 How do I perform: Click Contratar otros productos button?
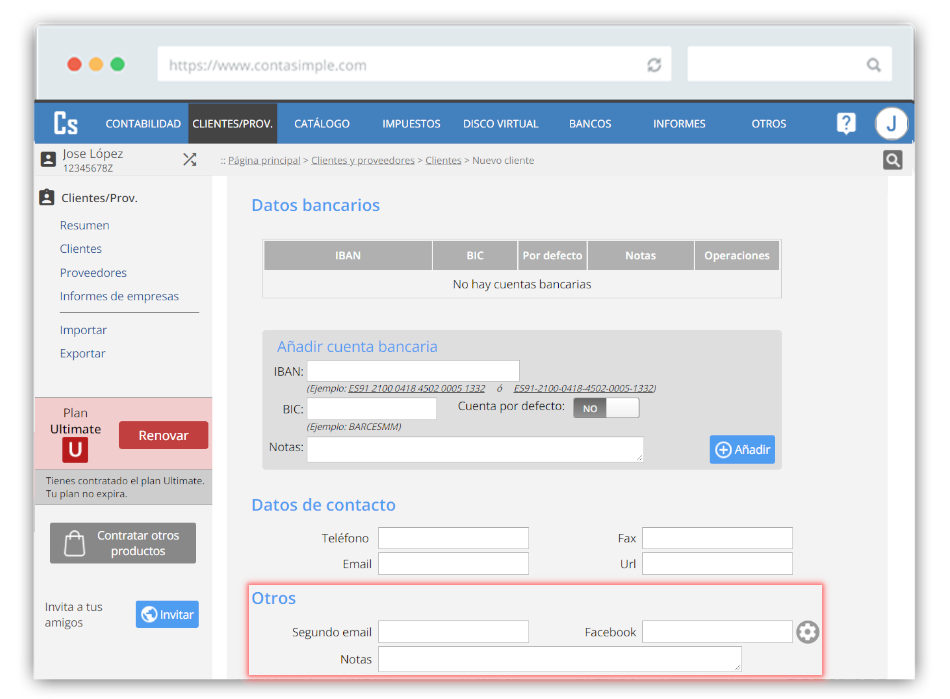[123, 543]
